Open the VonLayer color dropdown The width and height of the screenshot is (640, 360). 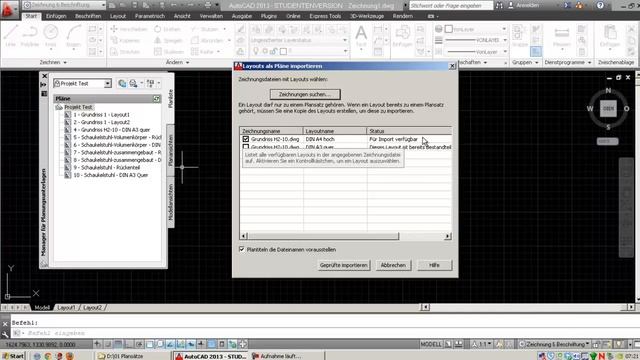point(476,29)
